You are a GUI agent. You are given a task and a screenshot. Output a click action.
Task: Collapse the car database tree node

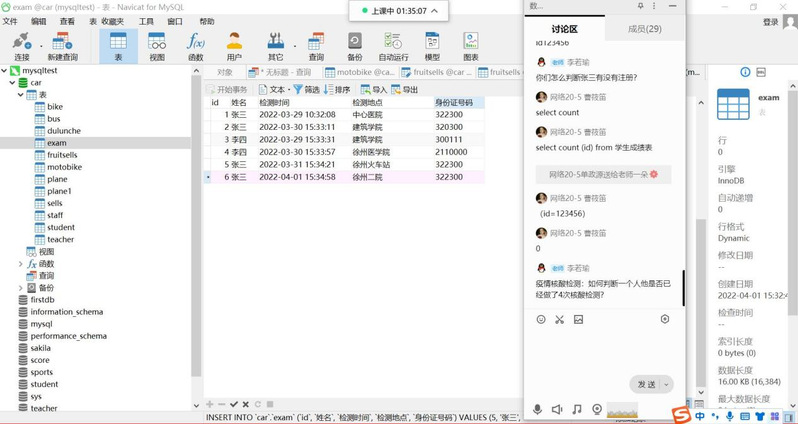tap(10, 83)
